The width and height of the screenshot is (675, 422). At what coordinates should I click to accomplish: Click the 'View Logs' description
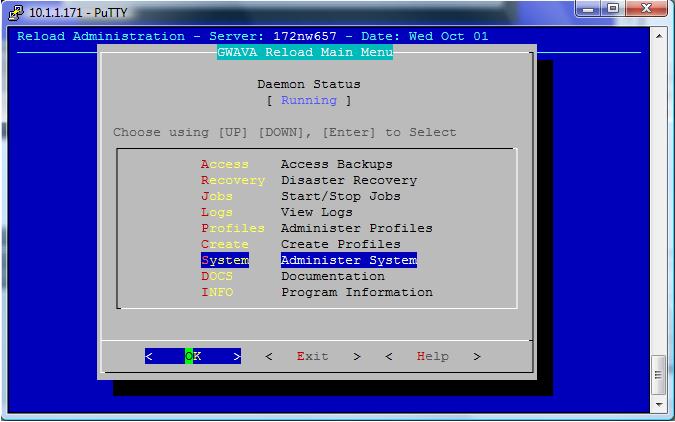(316, 212)
